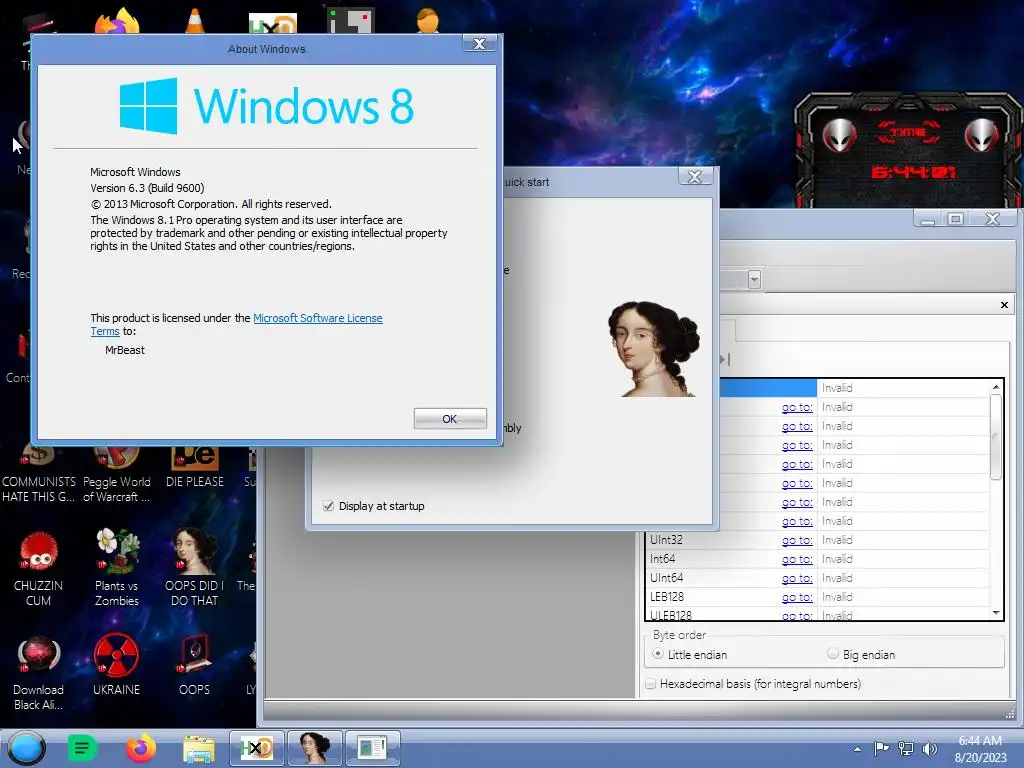The image size is (1024, 768).
Task: Close the Quick start dialog
Action: click(695, 176)
